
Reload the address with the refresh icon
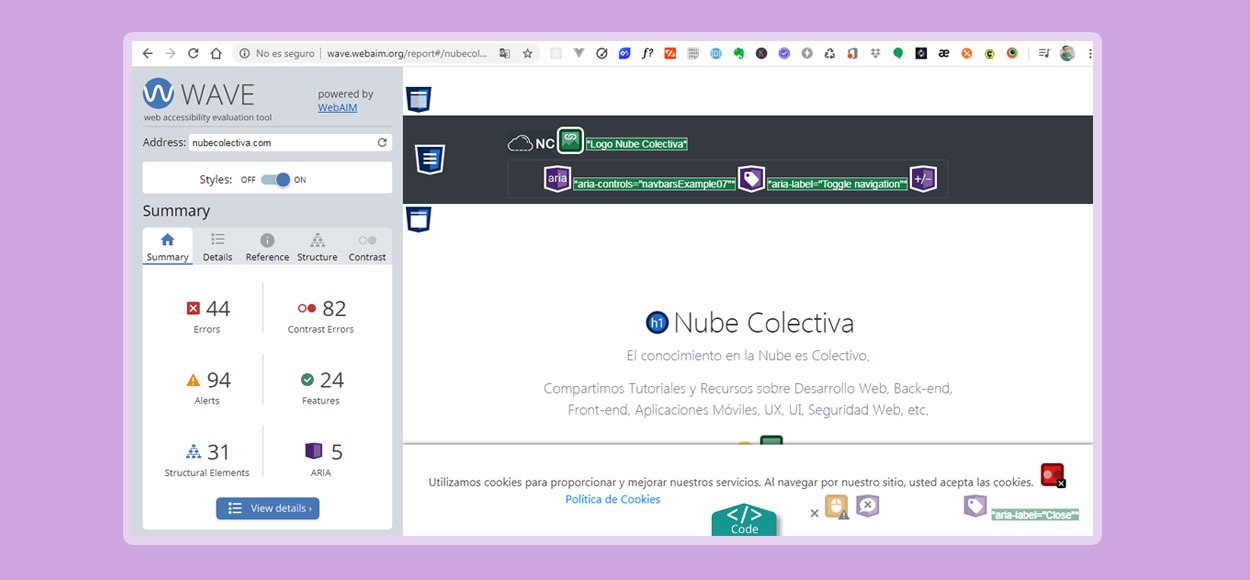[x=382, y=143]
